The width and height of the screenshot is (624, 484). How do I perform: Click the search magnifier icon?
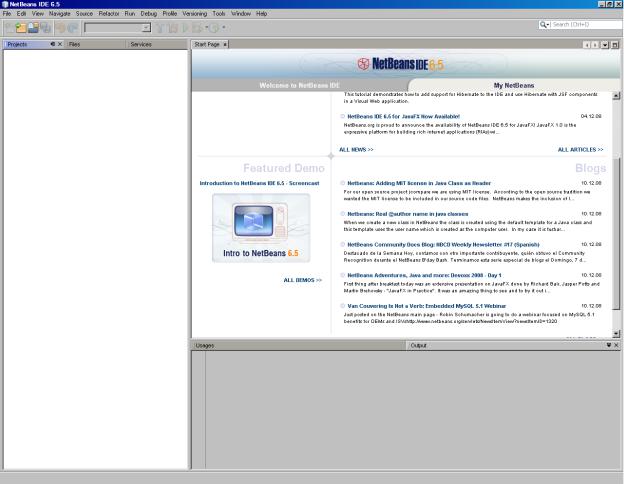[542, 25]
